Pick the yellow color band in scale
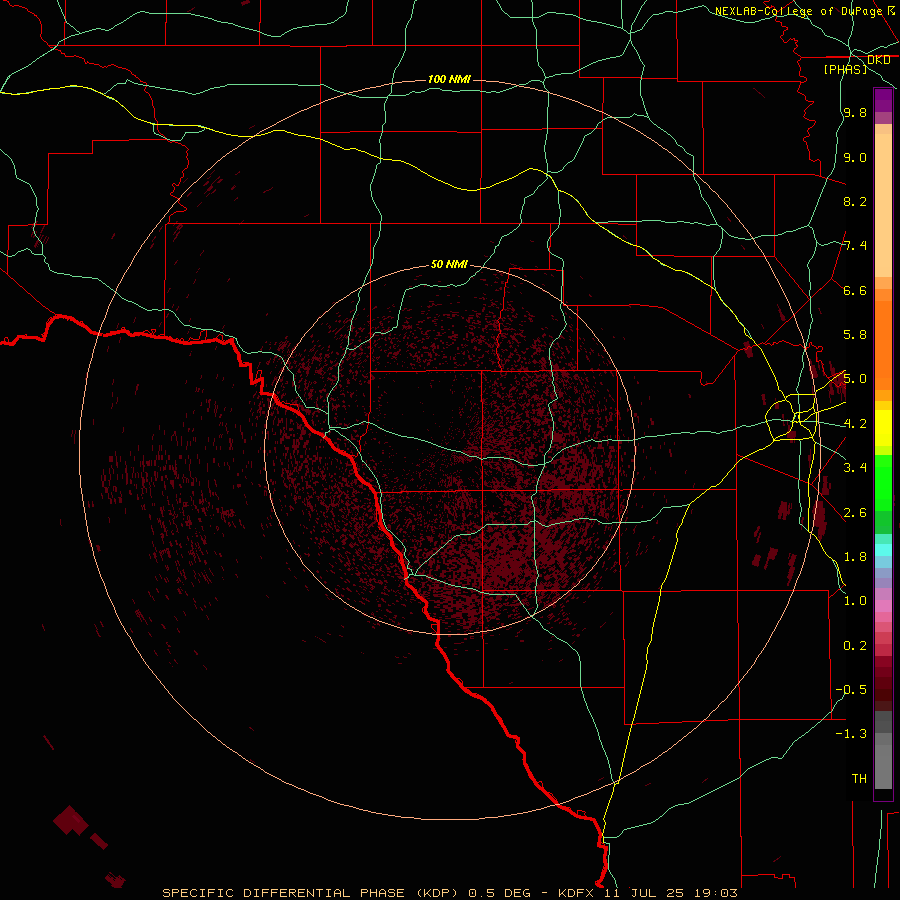900x900 pixels. [x=883, y=428]
